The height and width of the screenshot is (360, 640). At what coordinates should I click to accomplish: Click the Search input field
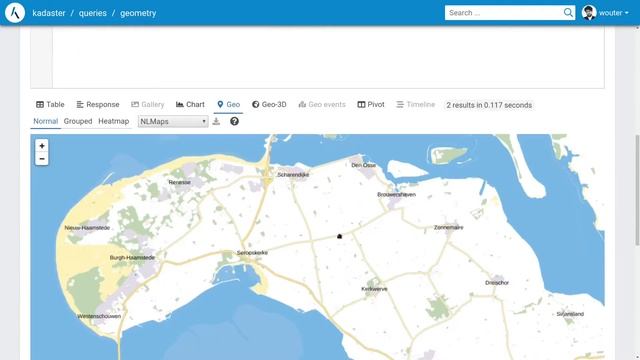coord(504,13)
